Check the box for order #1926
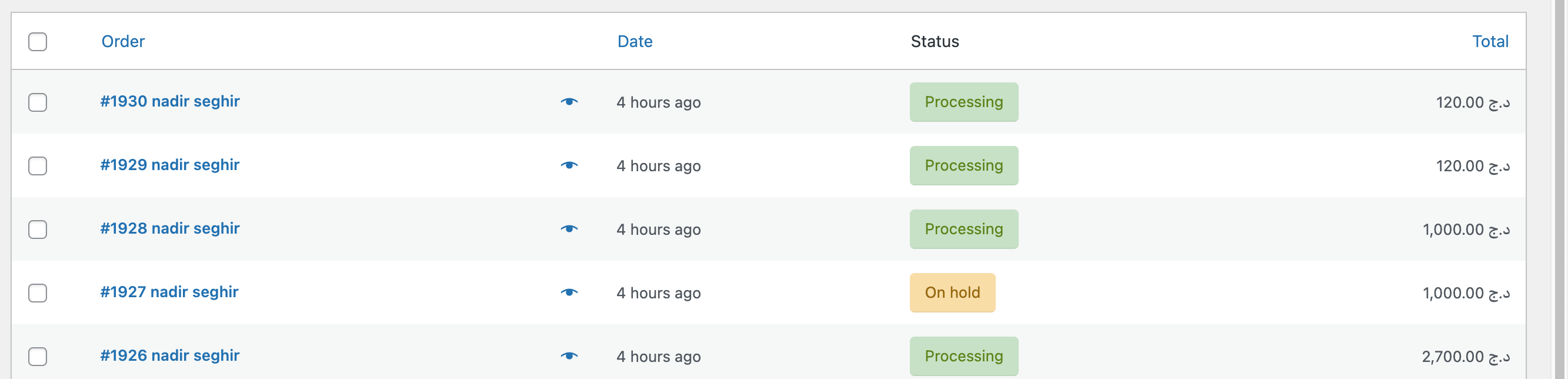The image size is (1568, 379). [37, 356]
